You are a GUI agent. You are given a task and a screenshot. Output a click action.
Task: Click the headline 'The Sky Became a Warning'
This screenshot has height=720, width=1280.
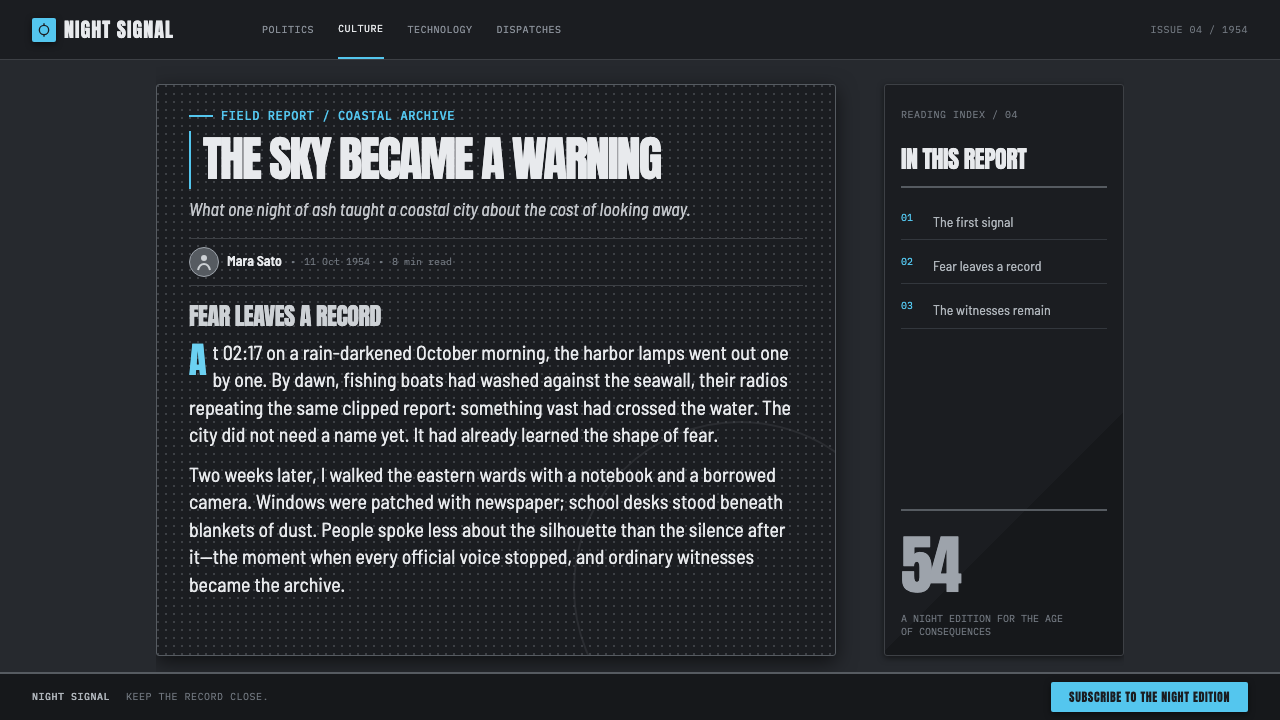(x=432, y=160)
